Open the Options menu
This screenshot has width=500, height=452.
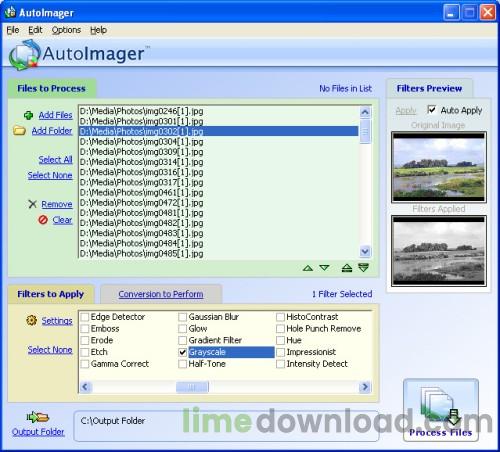click(x=66, y=30)
